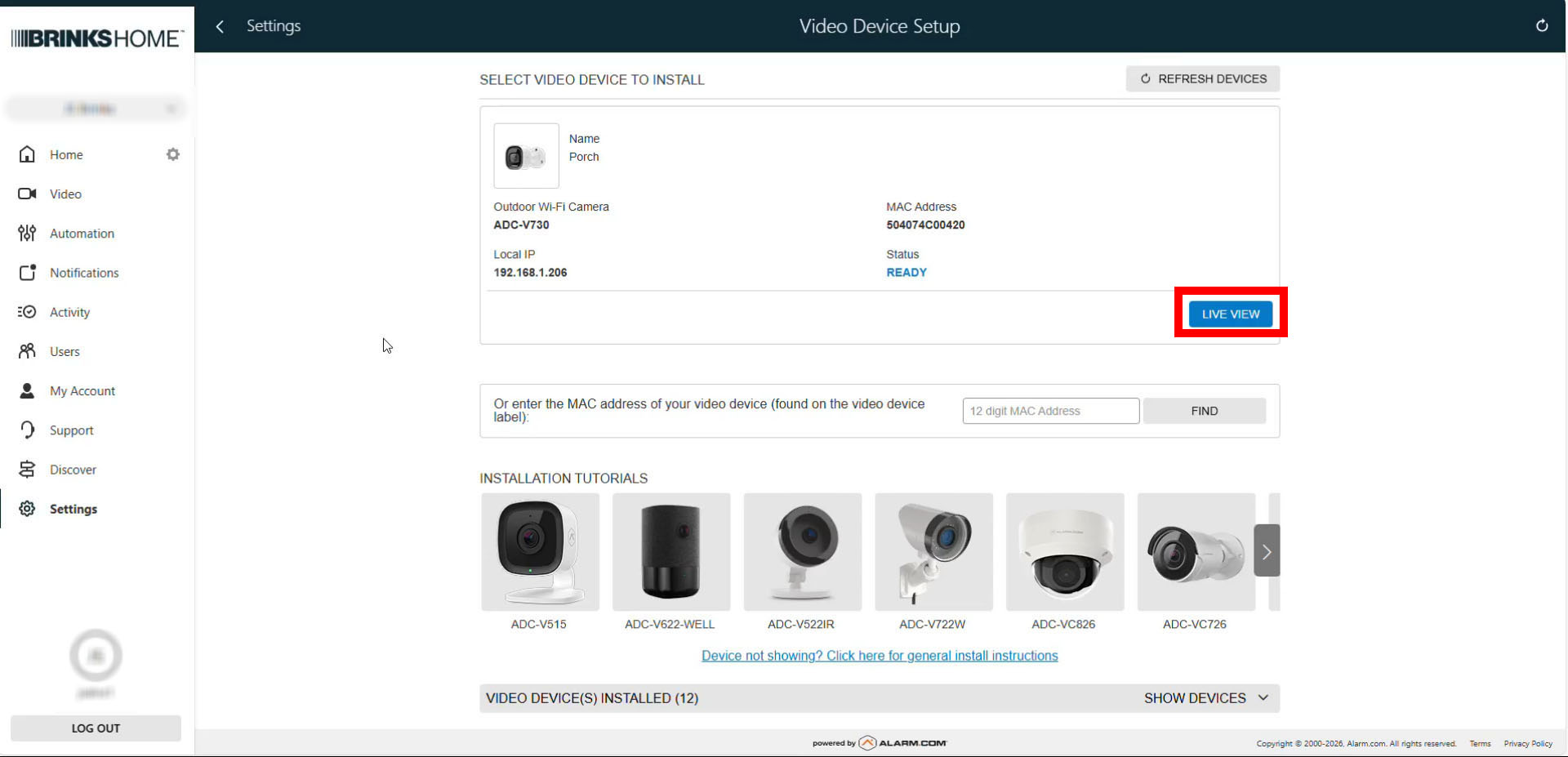Focus the 12 digit MAC Address field
The height and width of the screenshot is (757, 1568).
tap(1051, 411)
